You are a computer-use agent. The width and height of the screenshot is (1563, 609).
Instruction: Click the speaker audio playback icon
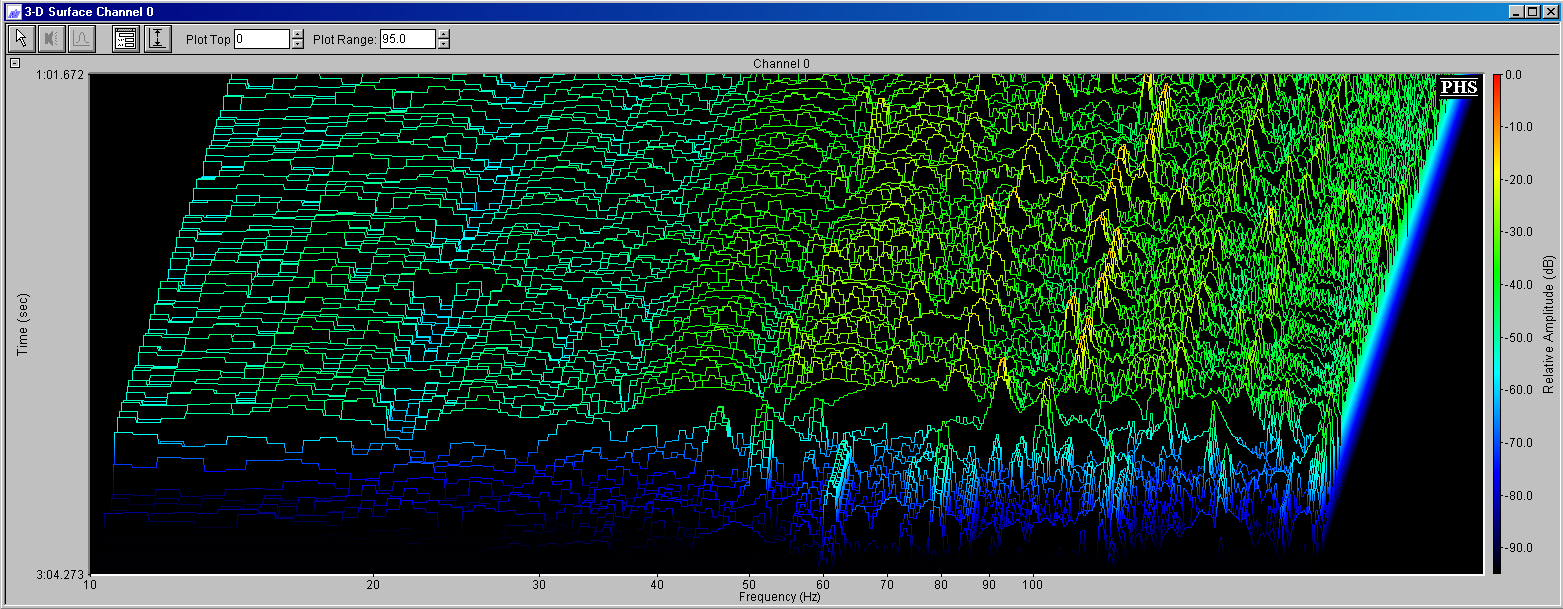pyautogui.click(x=52, y=39)
